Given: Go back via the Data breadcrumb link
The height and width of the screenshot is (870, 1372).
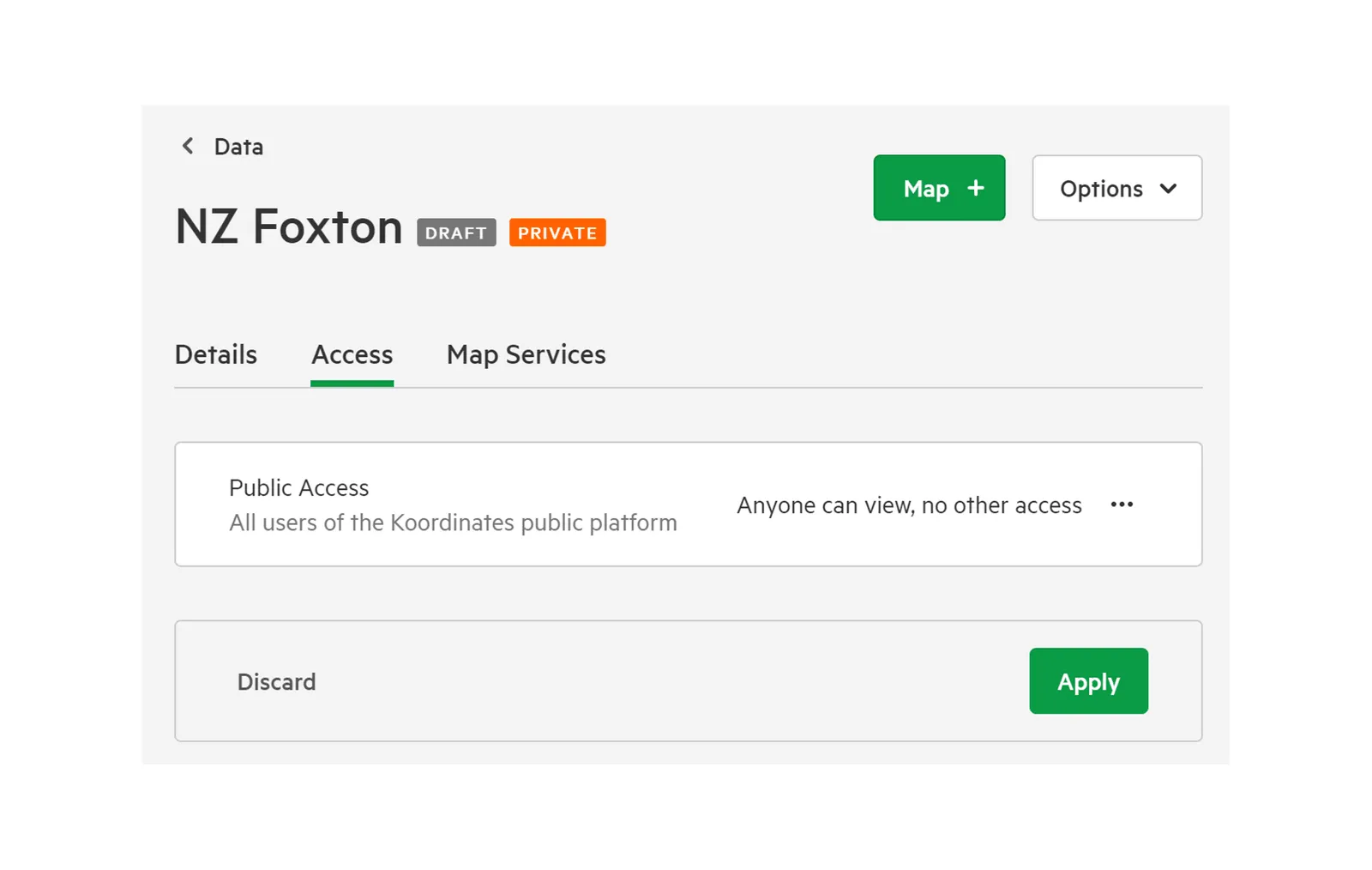Looking at the screenshot, I should (238, 147).
